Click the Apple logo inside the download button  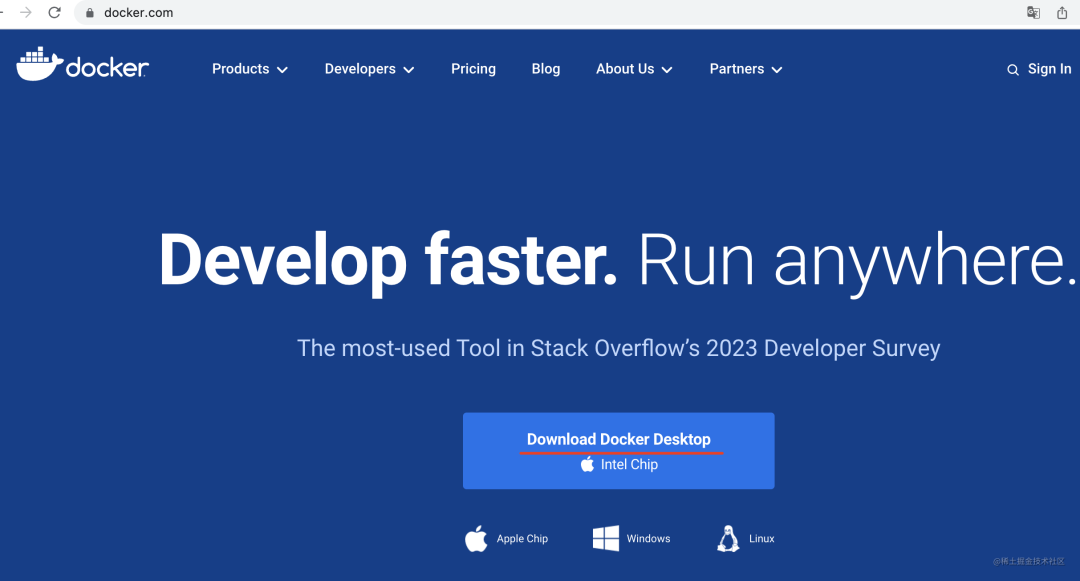coord(586,463)
